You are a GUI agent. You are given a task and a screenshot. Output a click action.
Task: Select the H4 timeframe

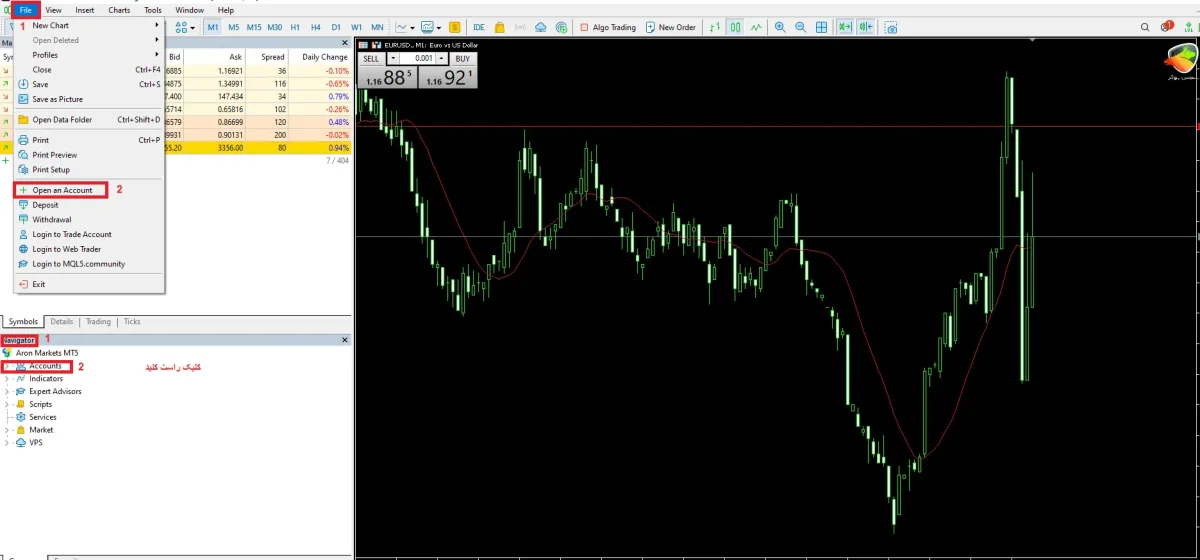(315, 27)
